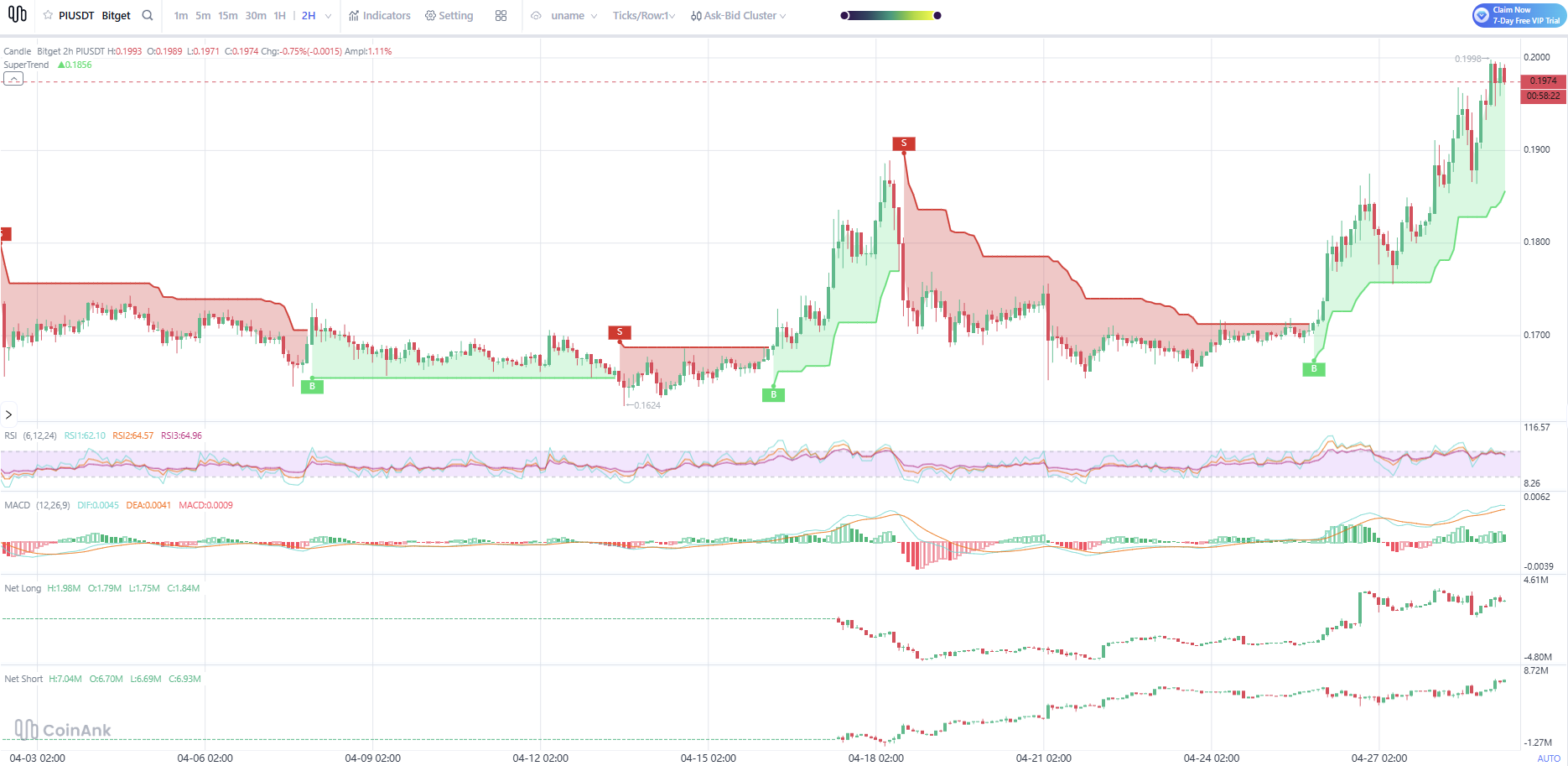Expand the timeframe dropdown arrow
This screenshot has width=1568, height=766.
click(x=328, y=16)
